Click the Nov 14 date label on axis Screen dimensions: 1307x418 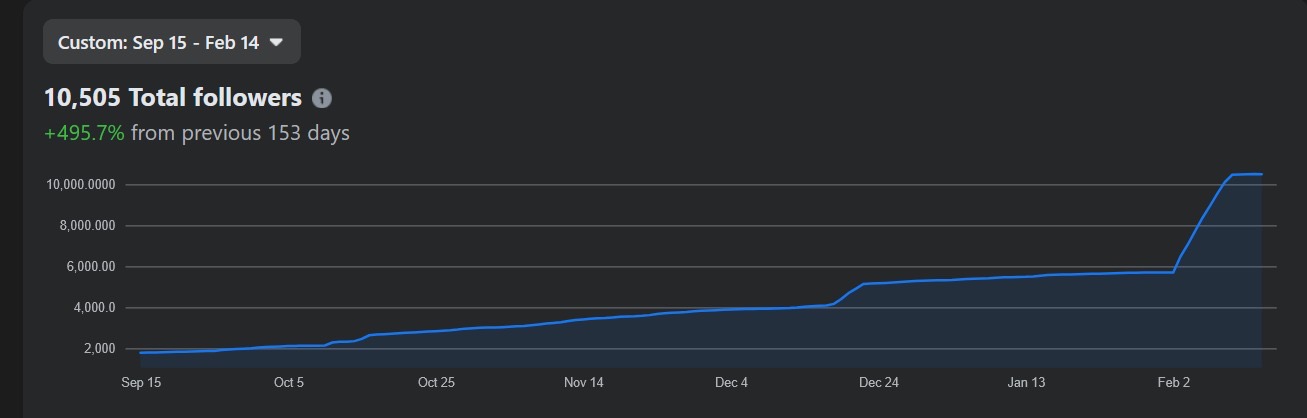[584, 382]
